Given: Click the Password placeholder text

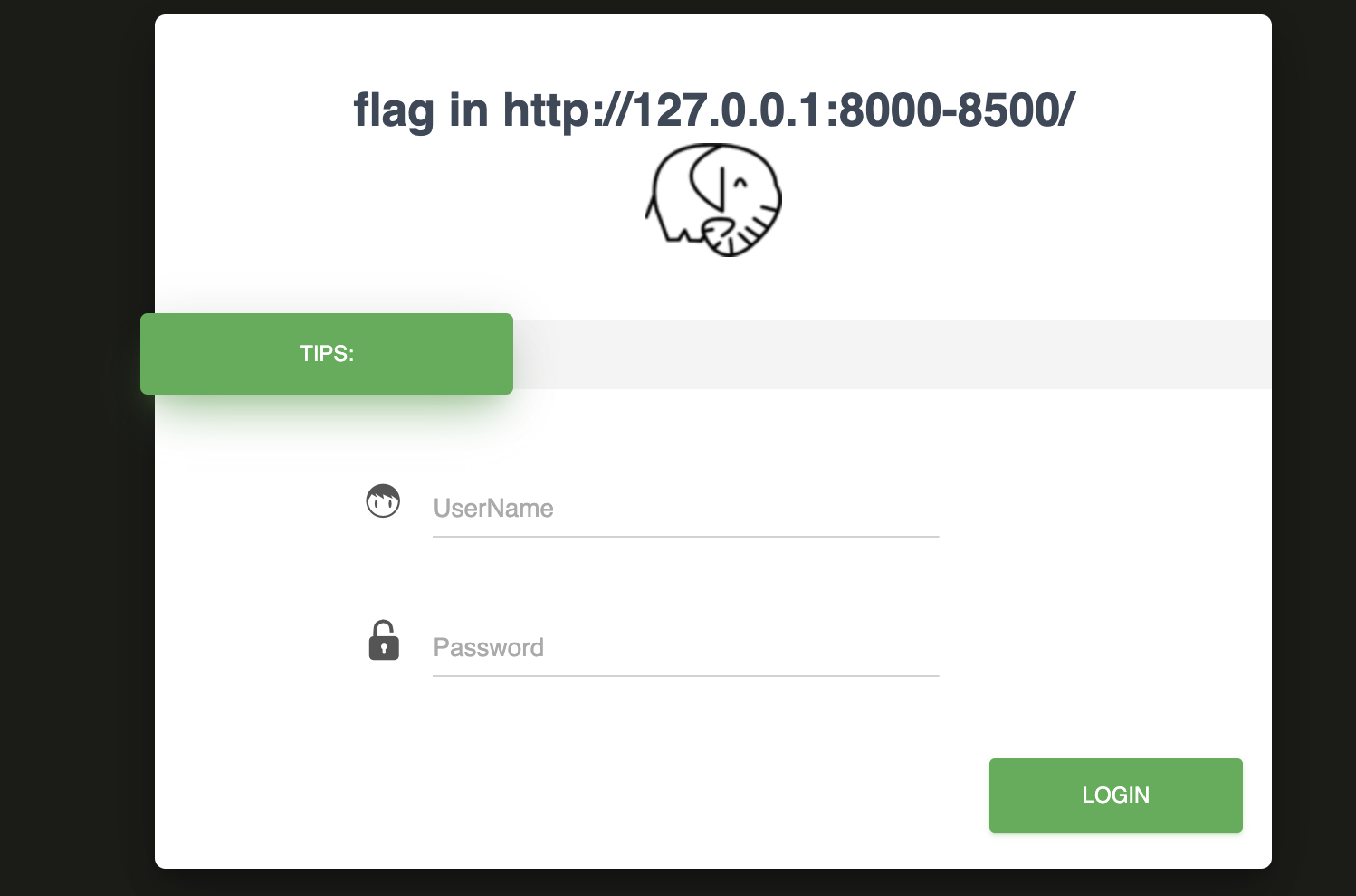Looking at the screenshot, I should tap(489, 648).
